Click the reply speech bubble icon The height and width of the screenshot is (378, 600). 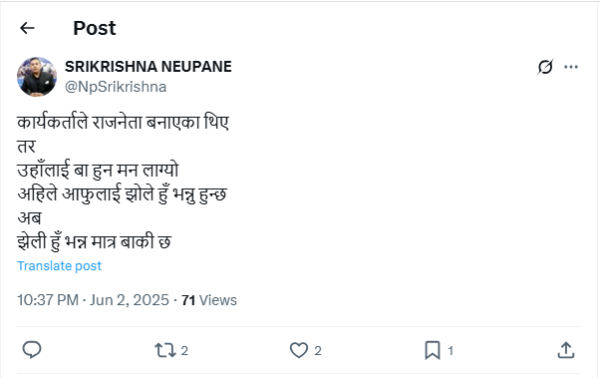click(x=32, y=350)
